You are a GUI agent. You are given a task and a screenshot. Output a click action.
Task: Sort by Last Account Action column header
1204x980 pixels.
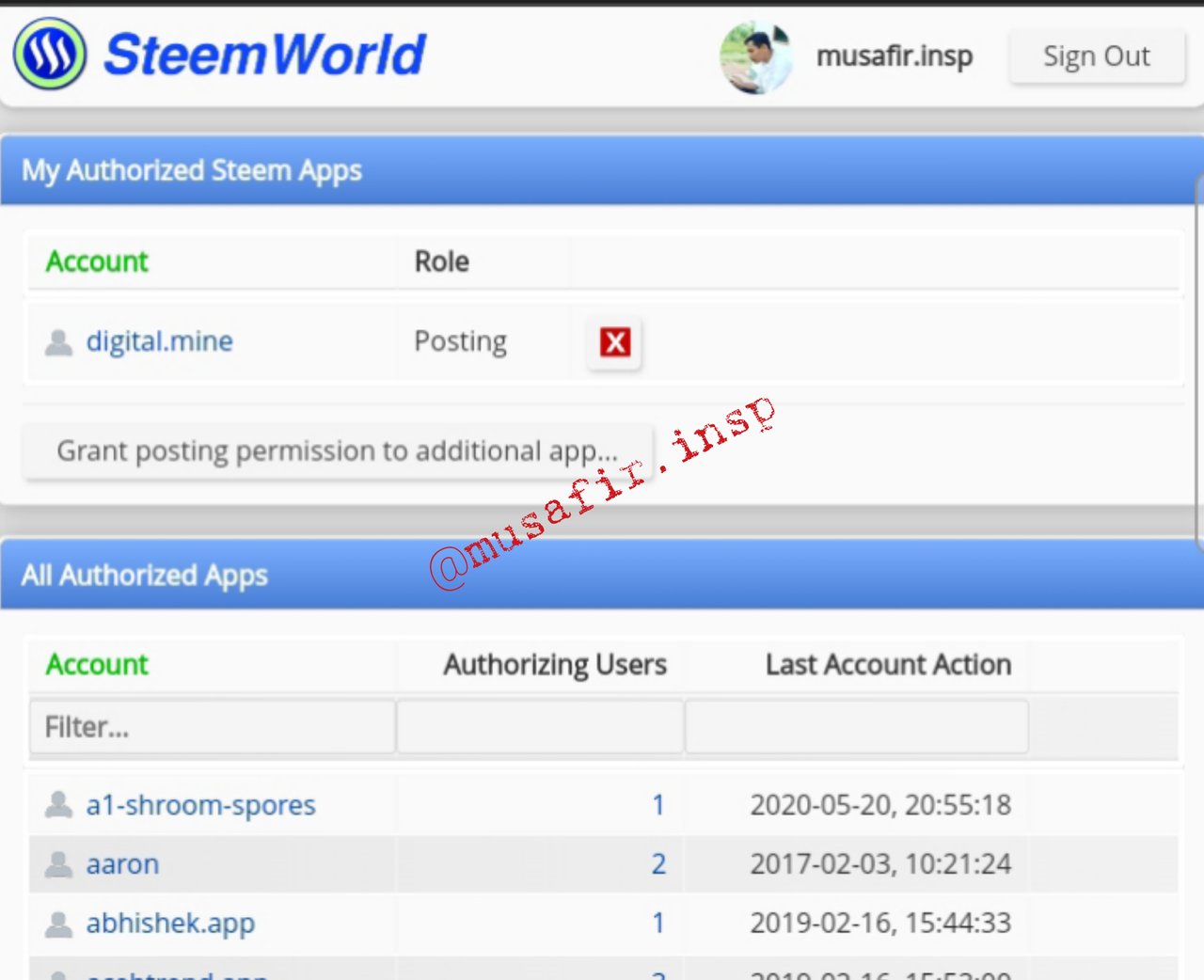[x=888, y=665]
